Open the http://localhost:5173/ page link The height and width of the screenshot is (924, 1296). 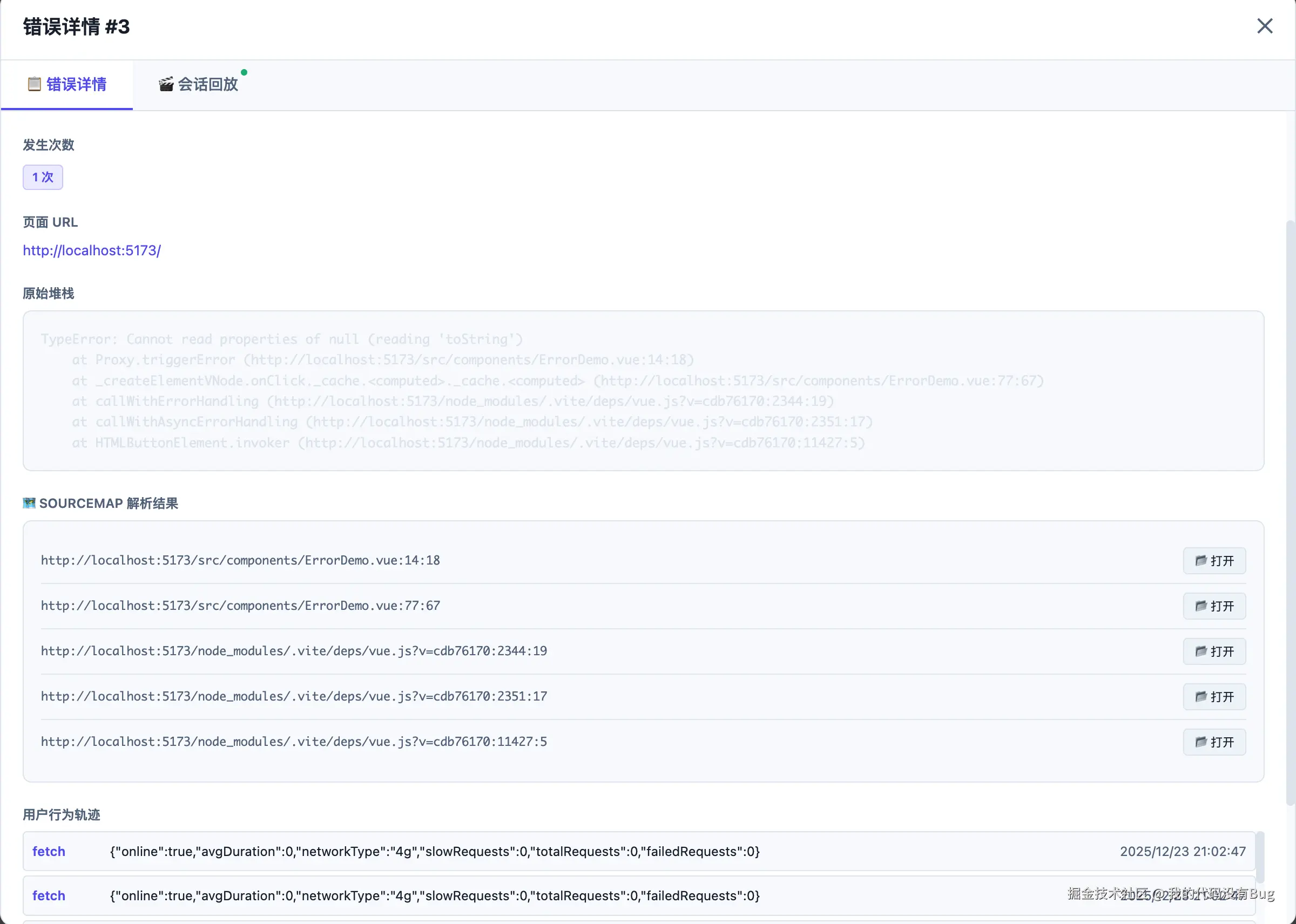[92, 250]
